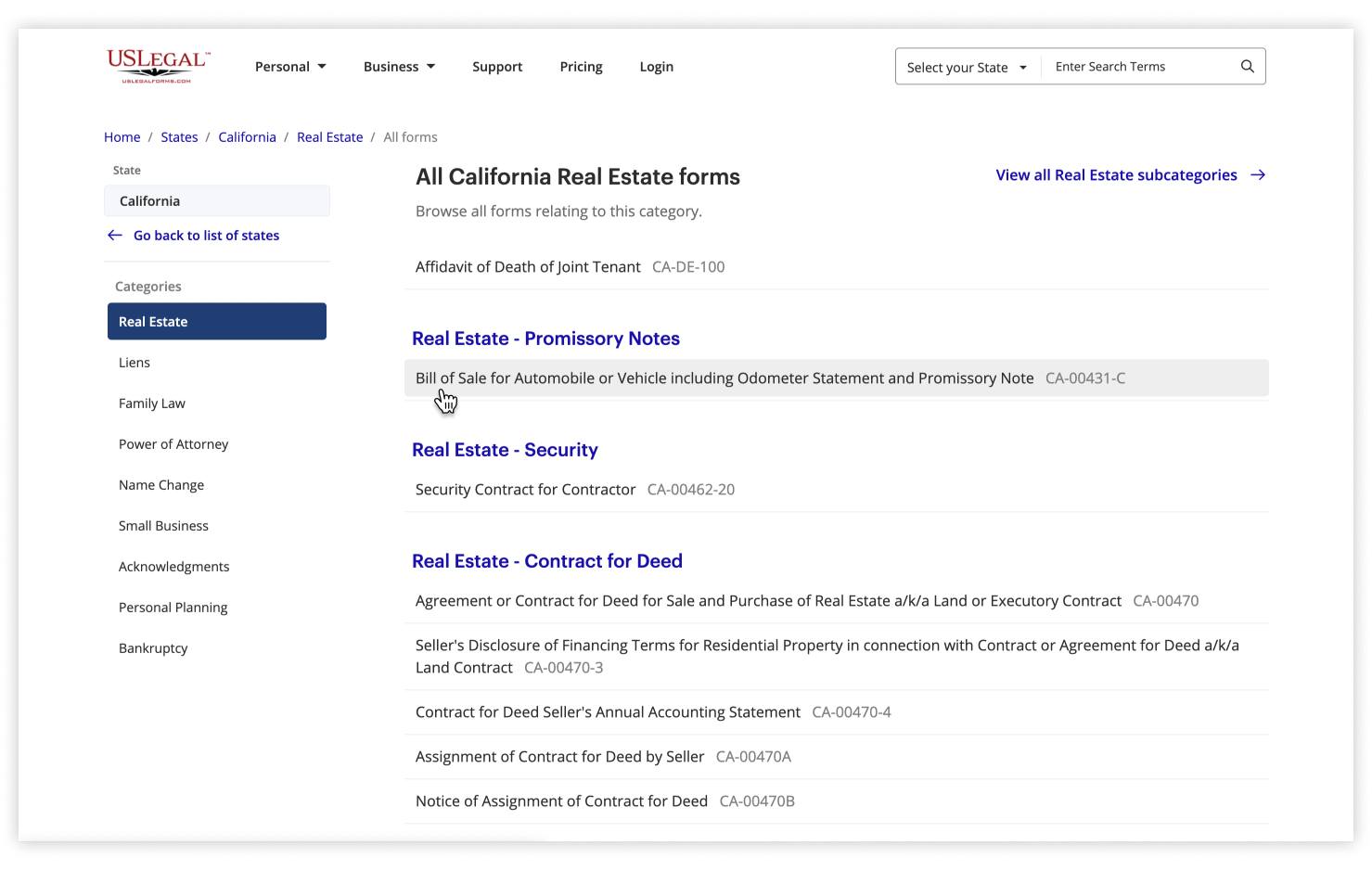Screen dimensions: 1372x871
Task: Click the back arrow beside 'Go back to list of states'
Action: coord(114,235)
